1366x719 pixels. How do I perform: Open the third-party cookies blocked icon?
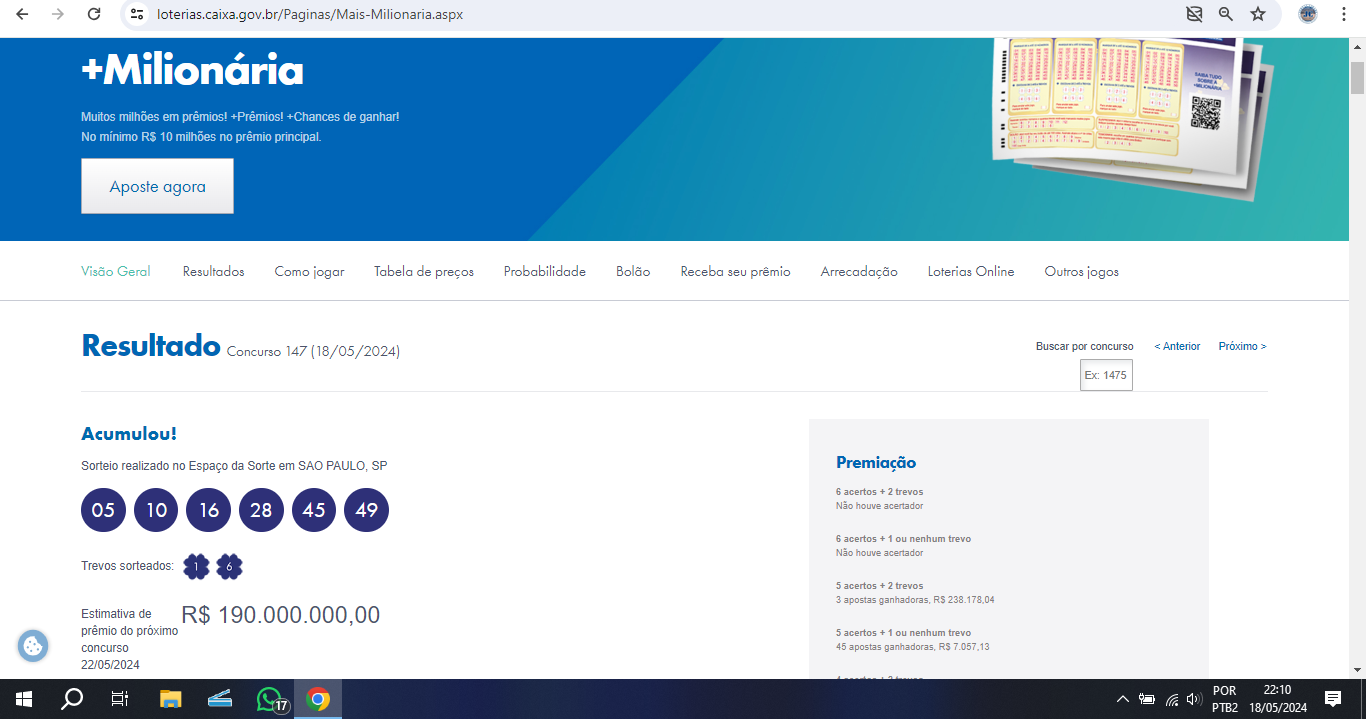click(x=1194, y=14)
